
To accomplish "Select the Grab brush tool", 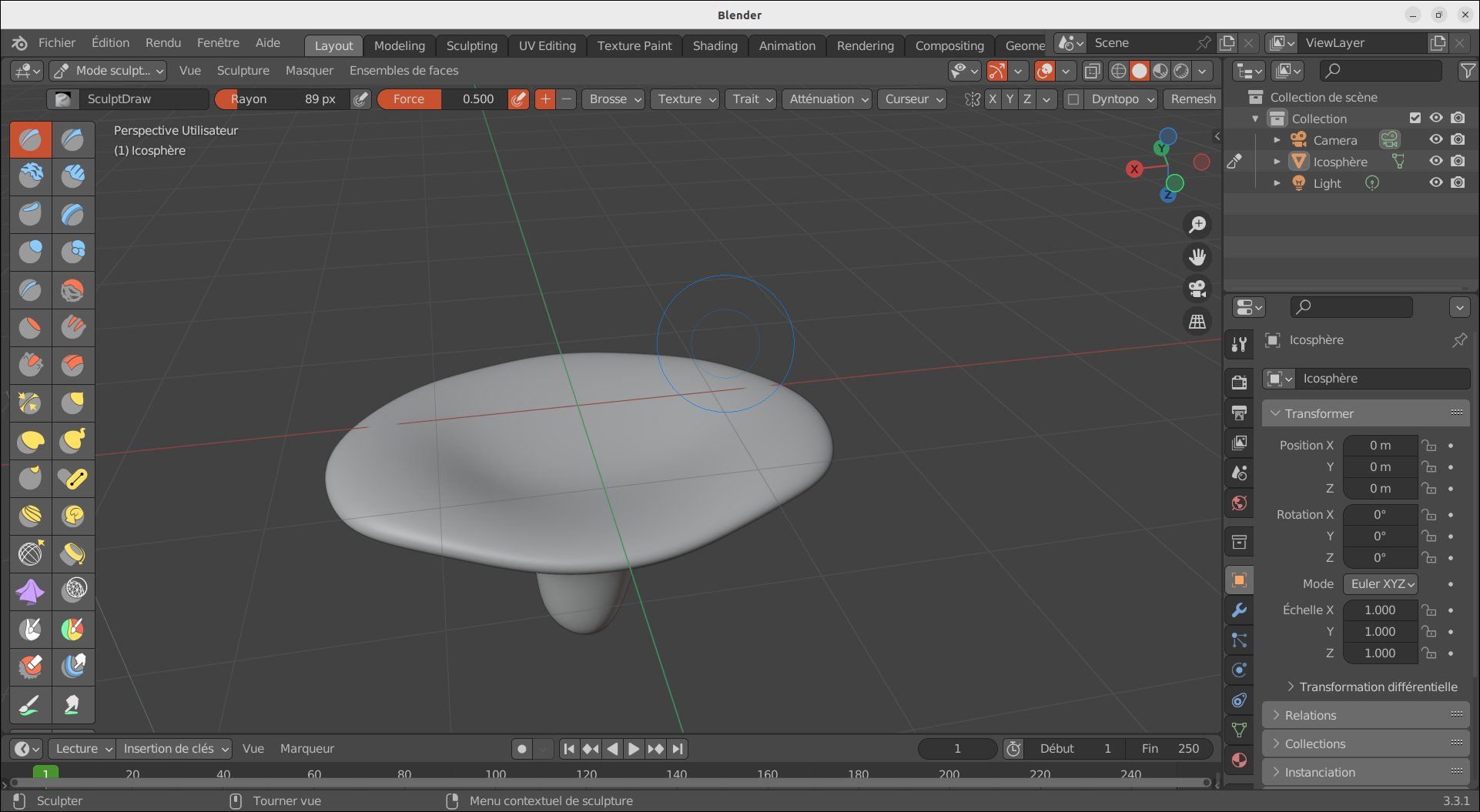I will point(73,403).
